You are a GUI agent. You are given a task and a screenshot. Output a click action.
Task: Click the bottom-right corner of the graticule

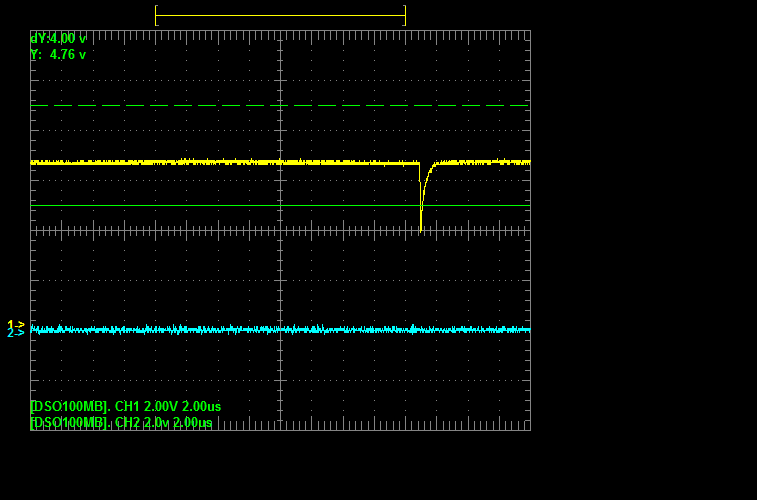click(x=529, y=429)
